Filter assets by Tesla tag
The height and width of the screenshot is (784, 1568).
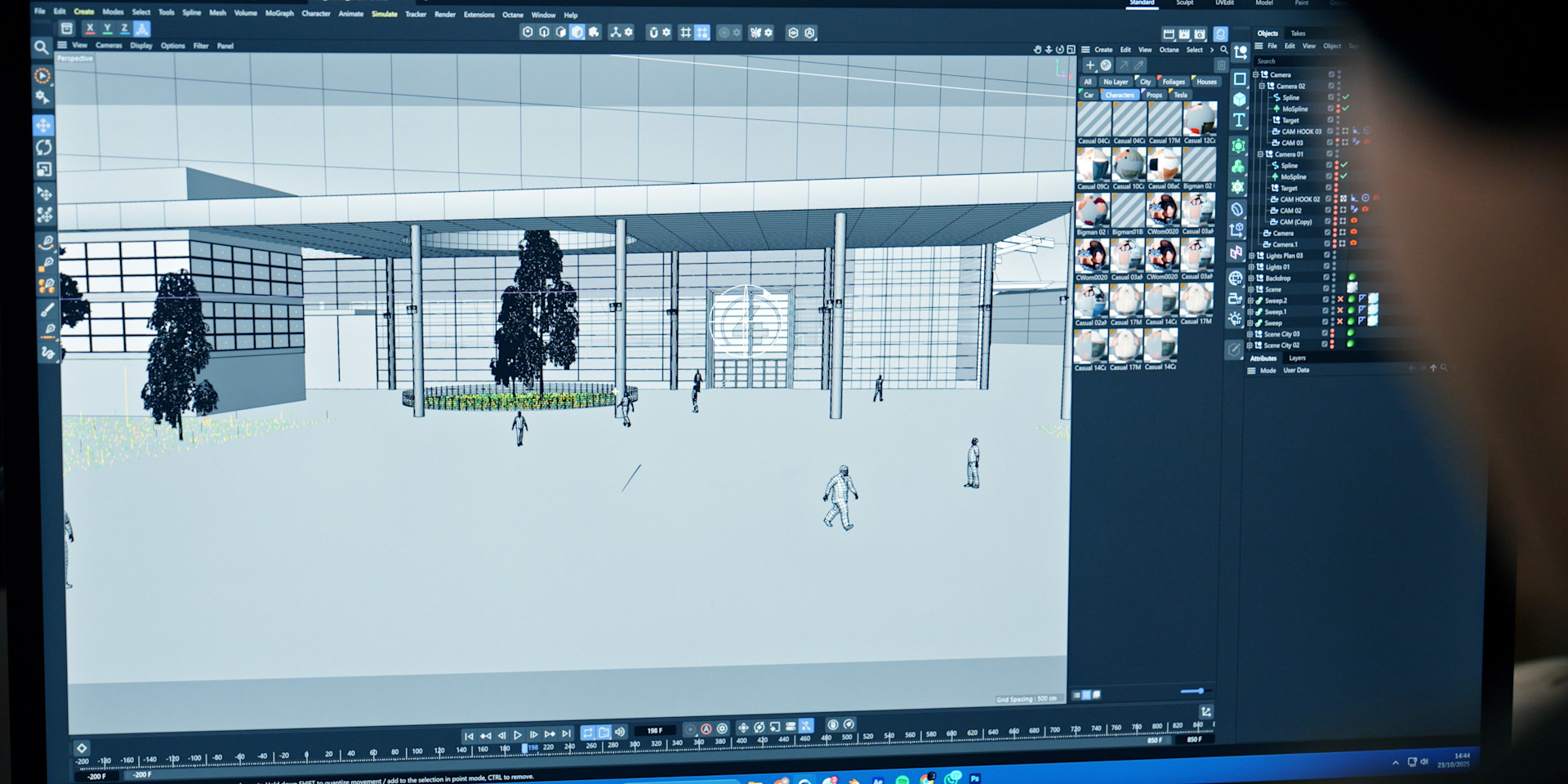(1181, 95)
